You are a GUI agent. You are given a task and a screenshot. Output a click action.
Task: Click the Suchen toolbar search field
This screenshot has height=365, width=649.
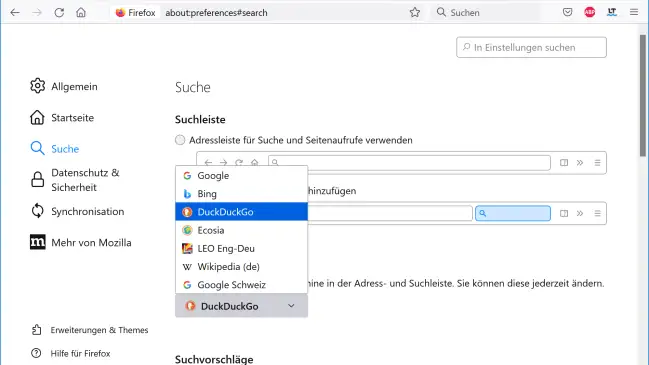tap(486, 12)
